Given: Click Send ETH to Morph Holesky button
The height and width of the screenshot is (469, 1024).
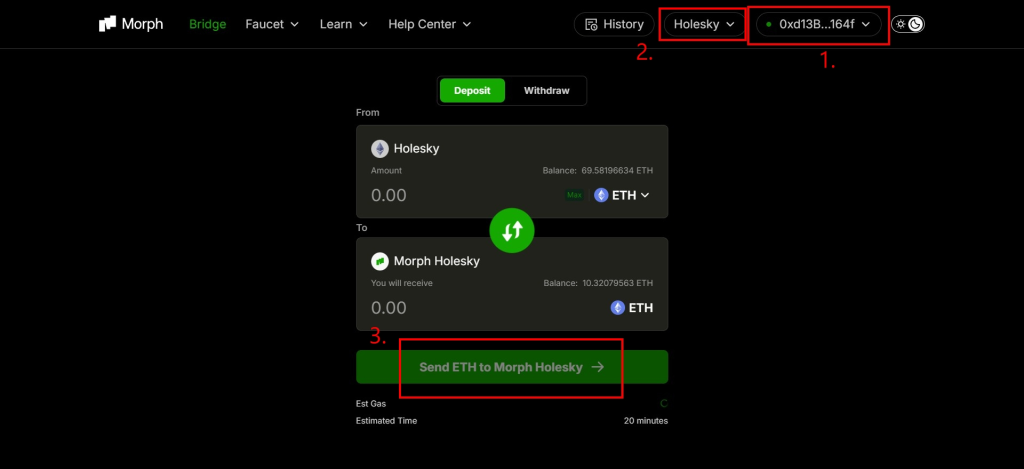Looking at the screenshot, I should [x=512, y=367].
